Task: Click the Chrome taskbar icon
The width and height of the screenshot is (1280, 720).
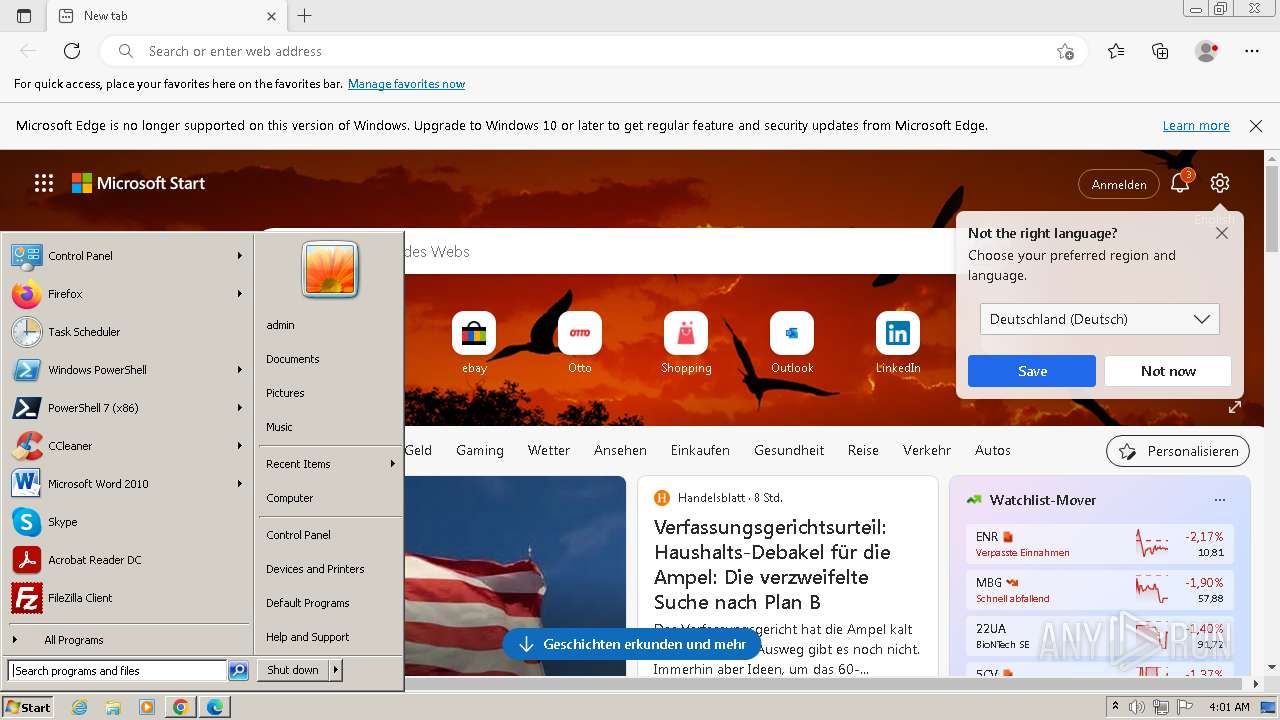Action: click(180, 707)
